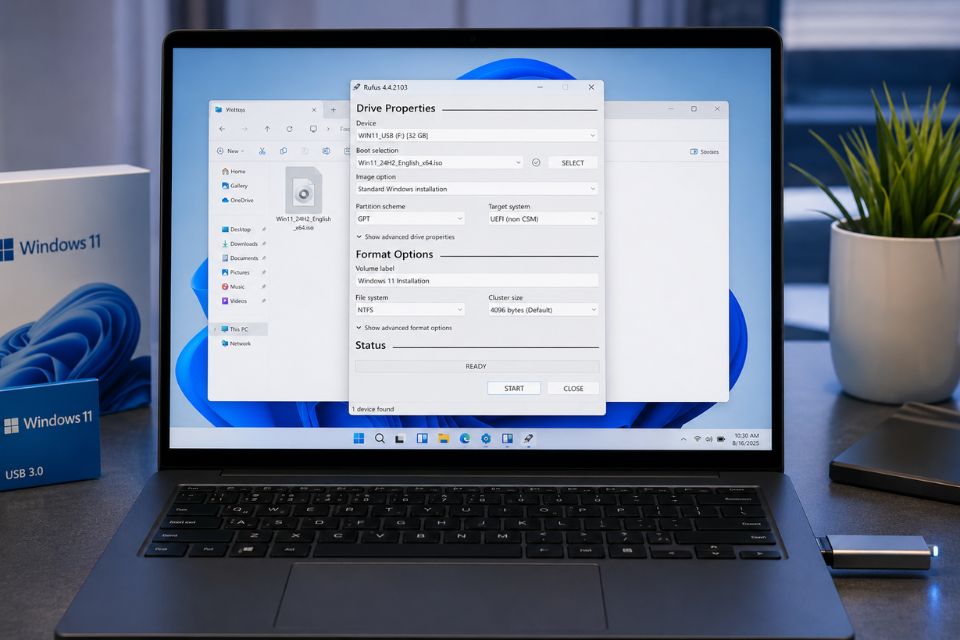
Task: Open the taskbar clock and date
Action: point(746,439)
